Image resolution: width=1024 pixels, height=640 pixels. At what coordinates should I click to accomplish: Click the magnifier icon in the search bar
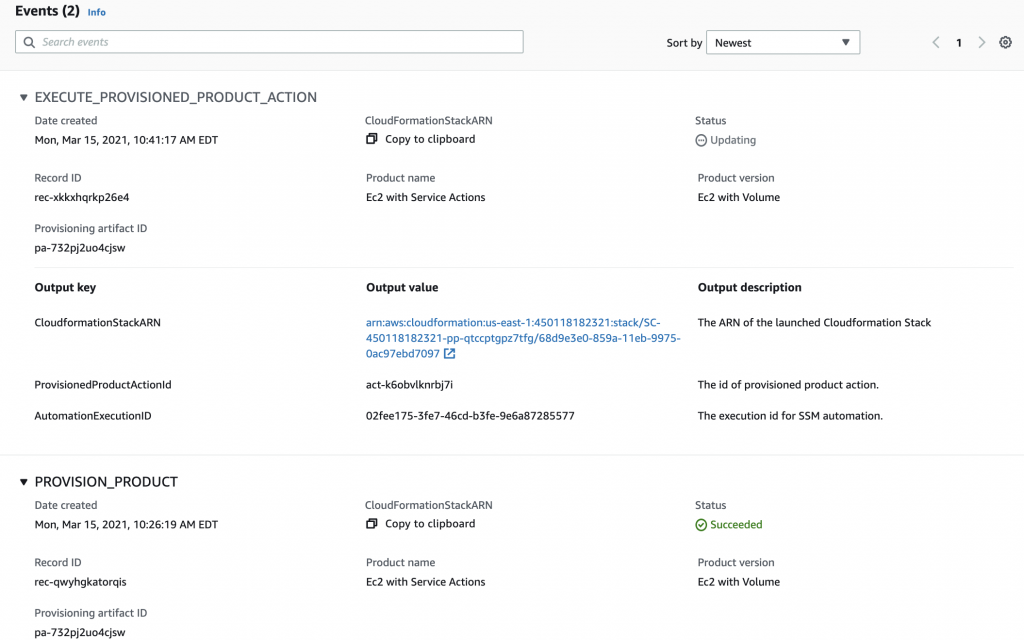28,41
